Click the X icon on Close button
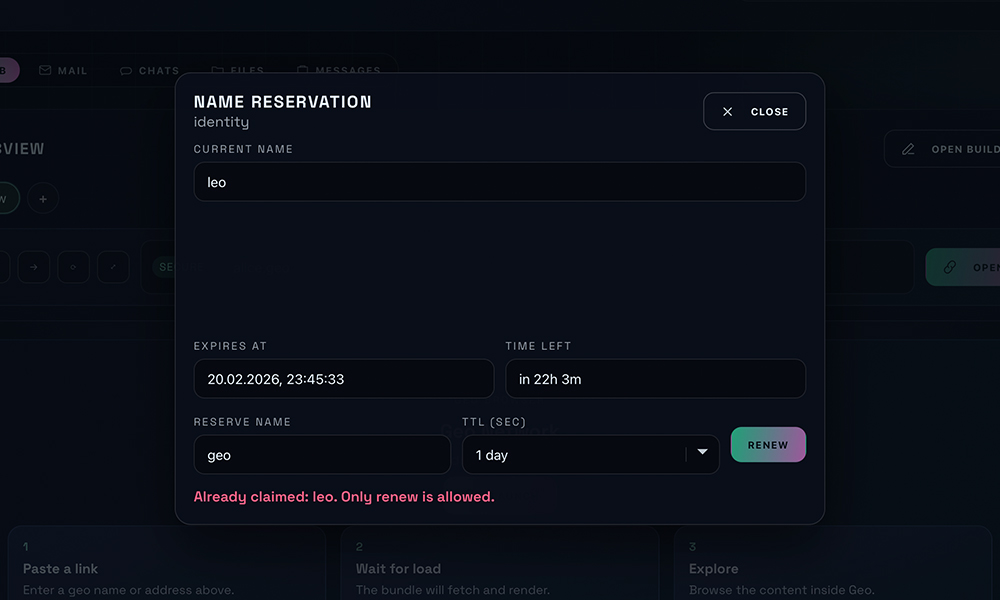Screen dimensions: 1000x600 (x=728, y=112)
